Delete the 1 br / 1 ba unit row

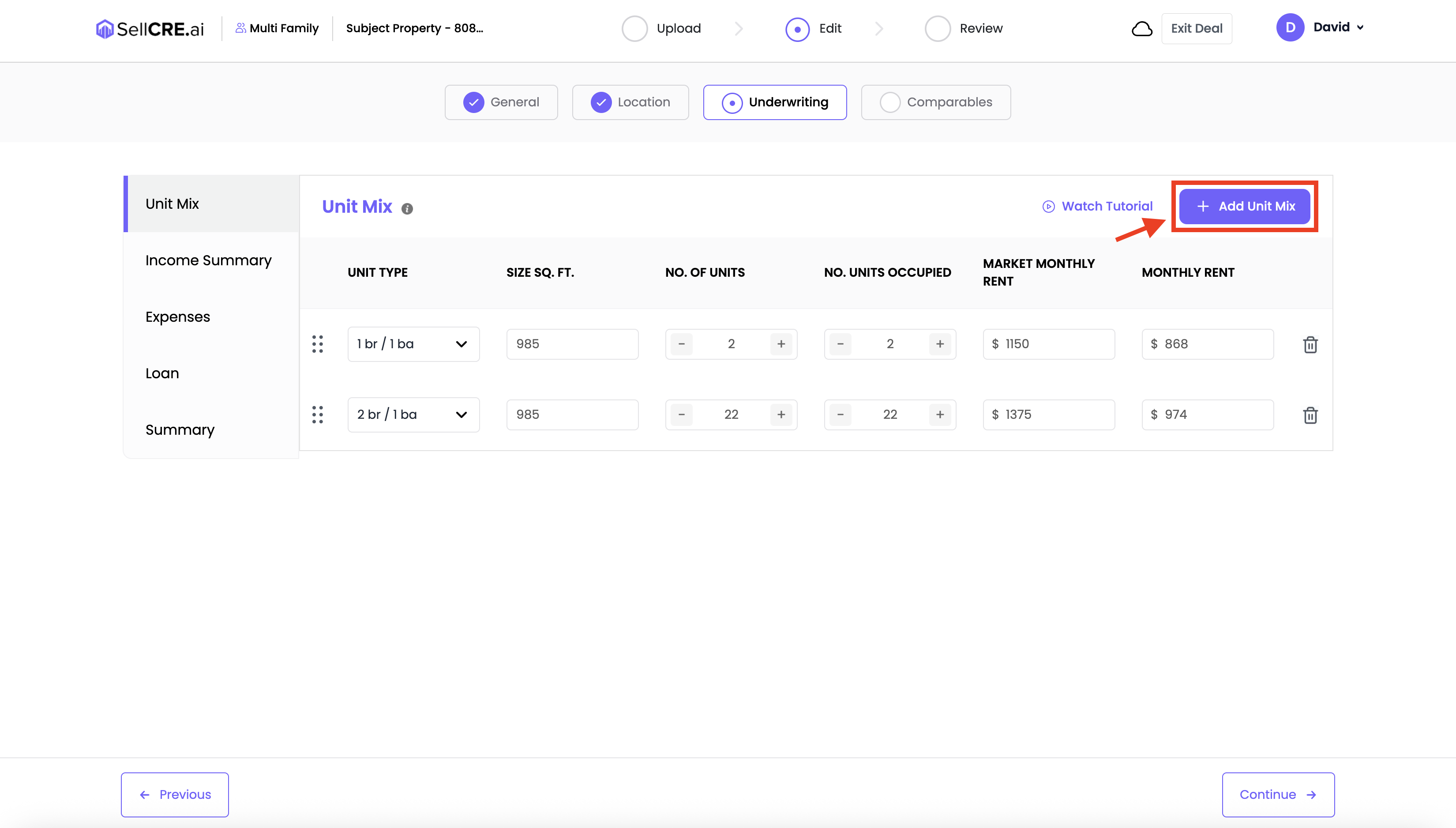click(x=1310, y=345)
